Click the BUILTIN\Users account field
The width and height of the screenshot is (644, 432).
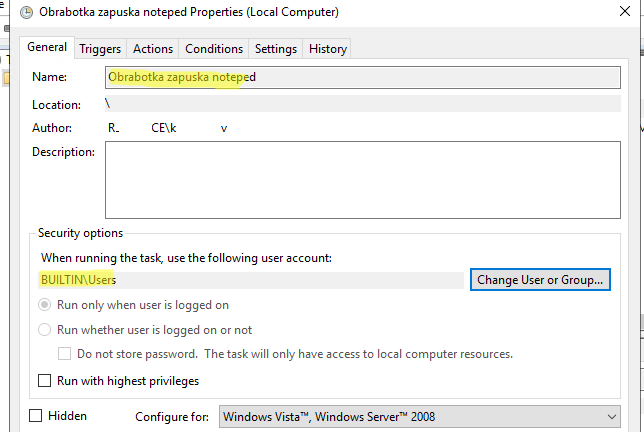[x=251, y=280]
